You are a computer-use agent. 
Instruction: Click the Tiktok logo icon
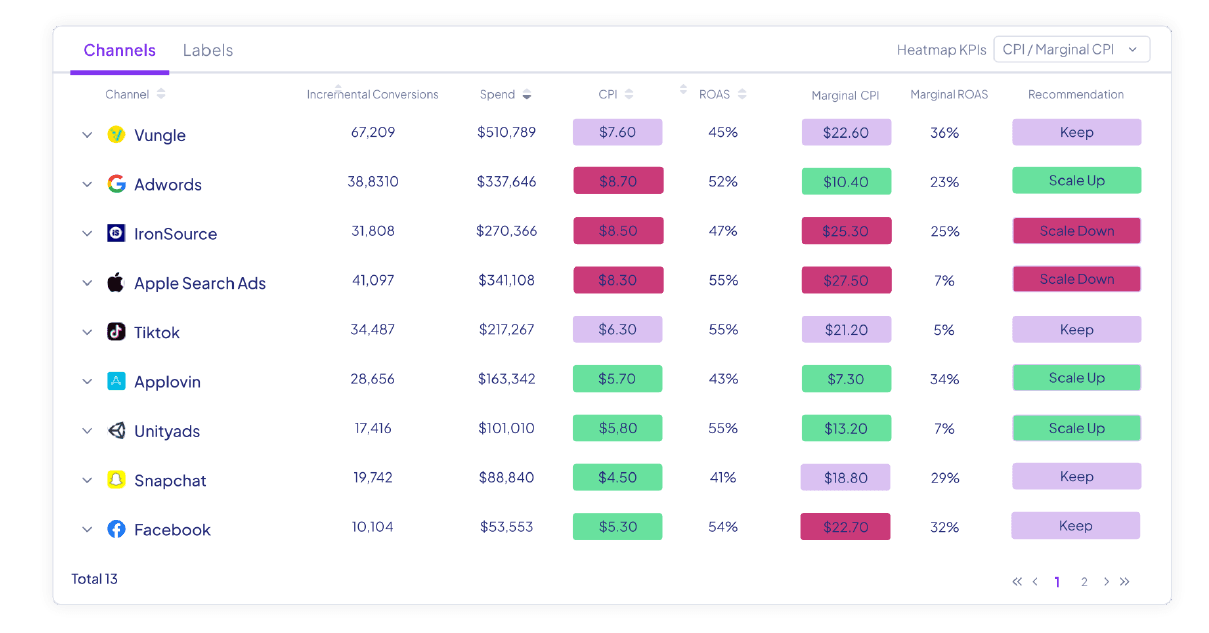(116, 332)
